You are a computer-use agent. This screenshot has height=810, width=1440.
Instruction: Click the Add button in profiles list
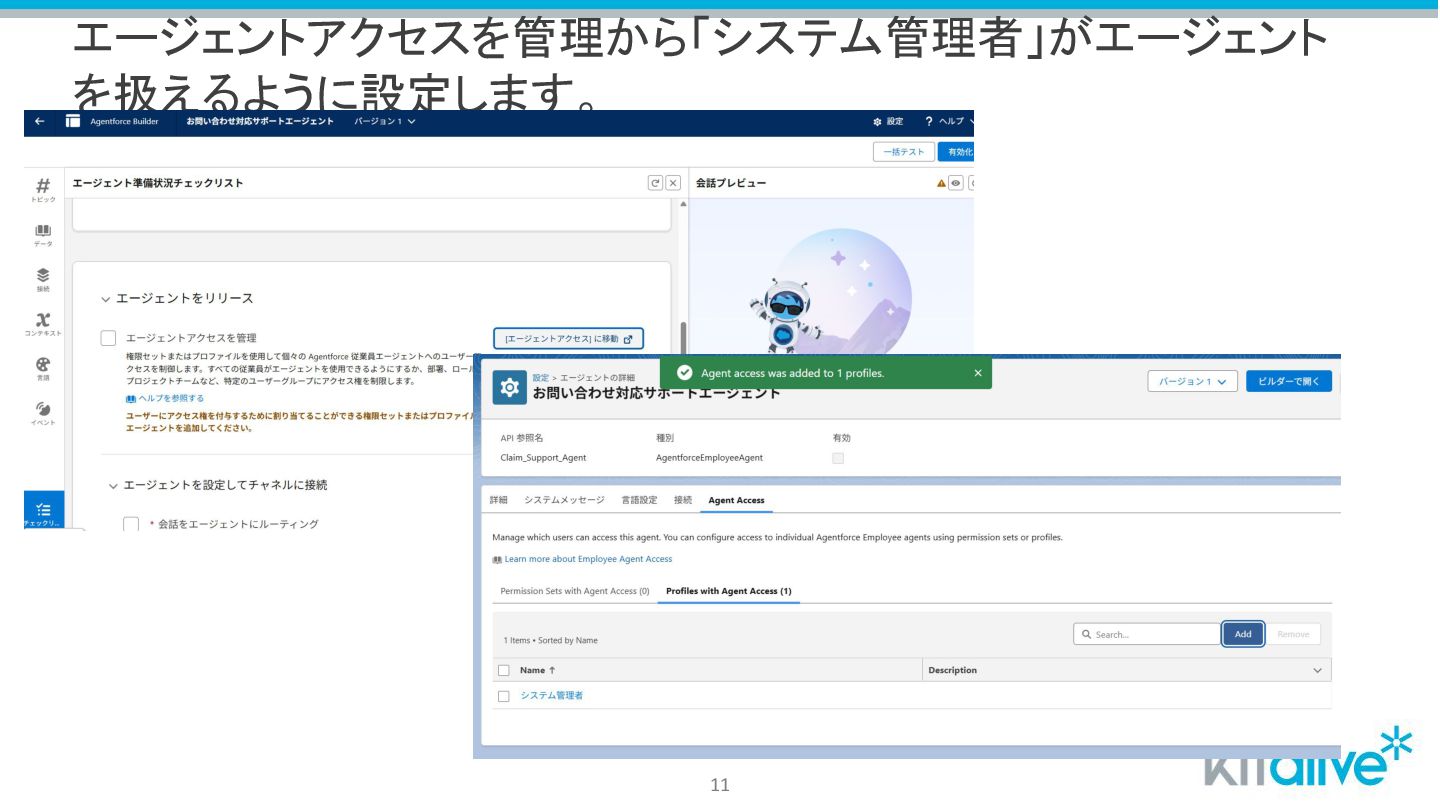[x=1243, y=634]
